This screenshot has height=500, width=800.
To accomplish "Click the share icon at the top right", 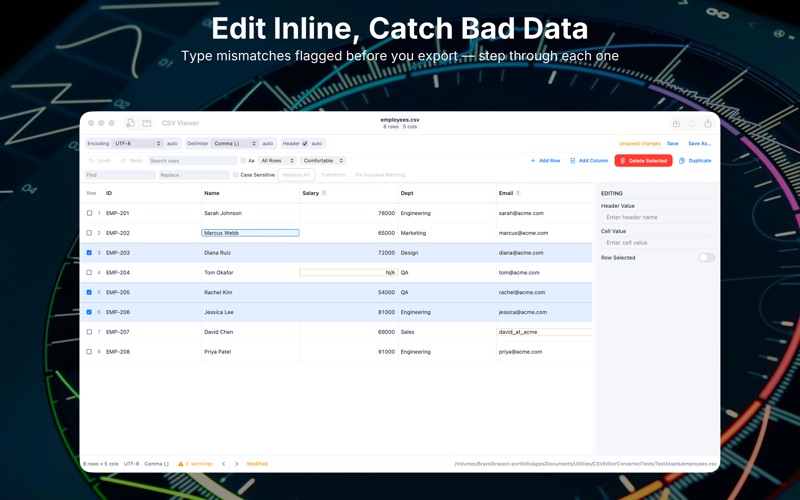I will pyautogui.click(x=708, y=123).
